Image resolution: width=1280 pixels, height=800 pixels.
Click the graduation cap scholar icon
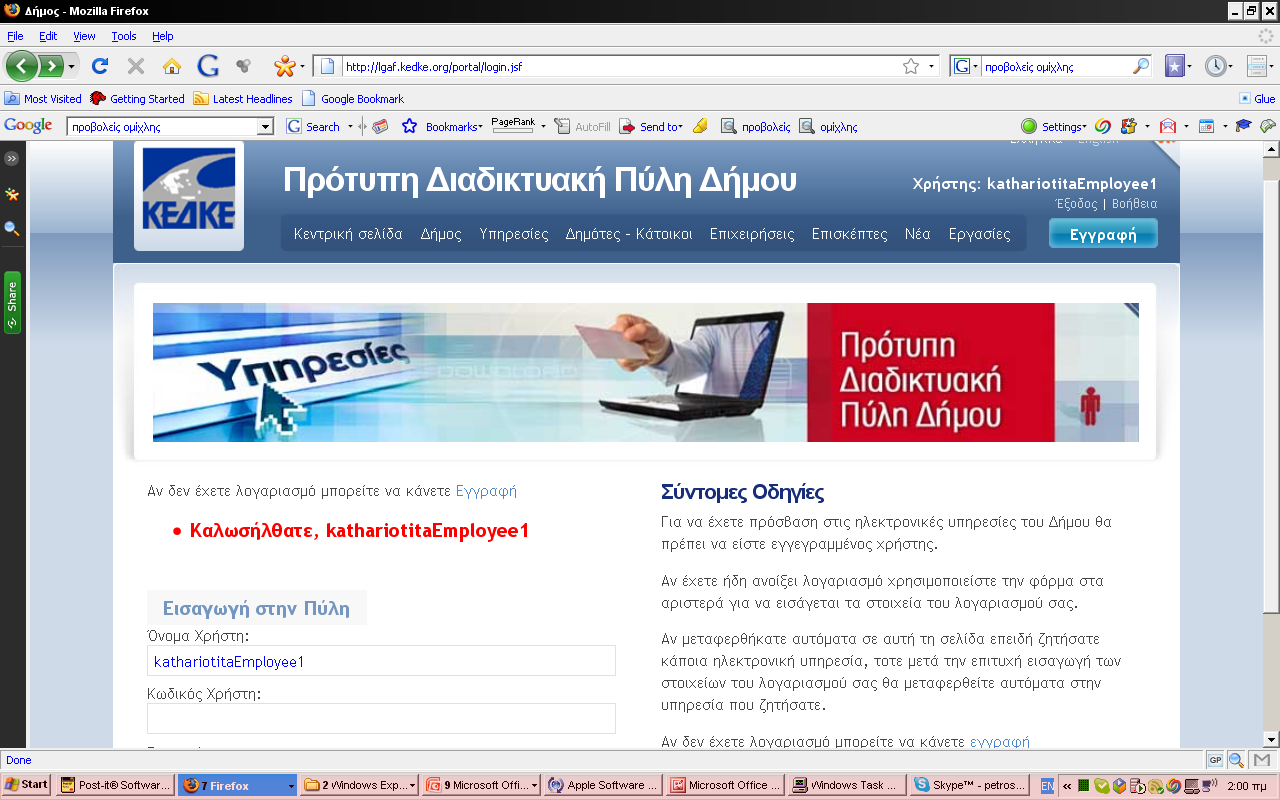(x=1243, y=127)
